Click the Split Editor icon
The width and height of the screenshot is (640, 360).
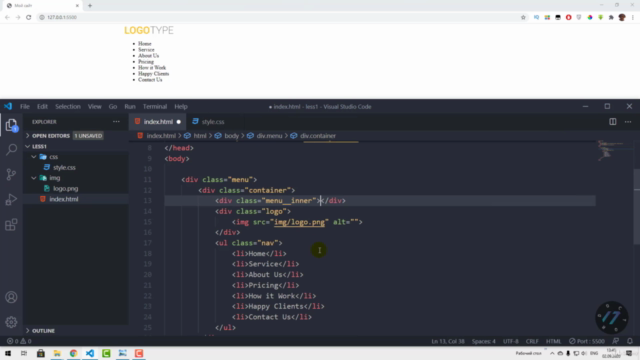(613, 122)
